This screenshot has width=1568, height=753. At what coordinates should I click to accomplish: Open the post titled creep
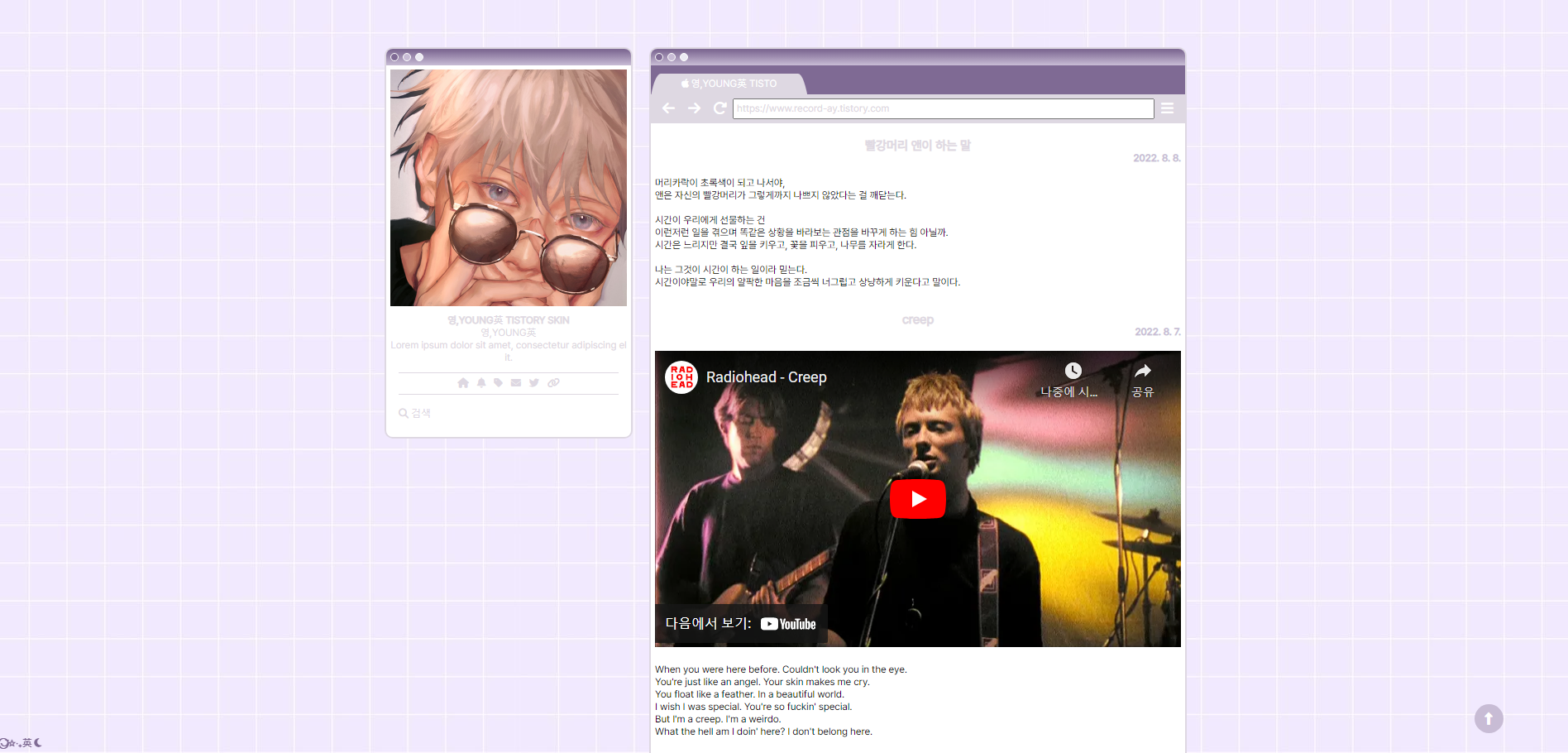coord(917,320)
